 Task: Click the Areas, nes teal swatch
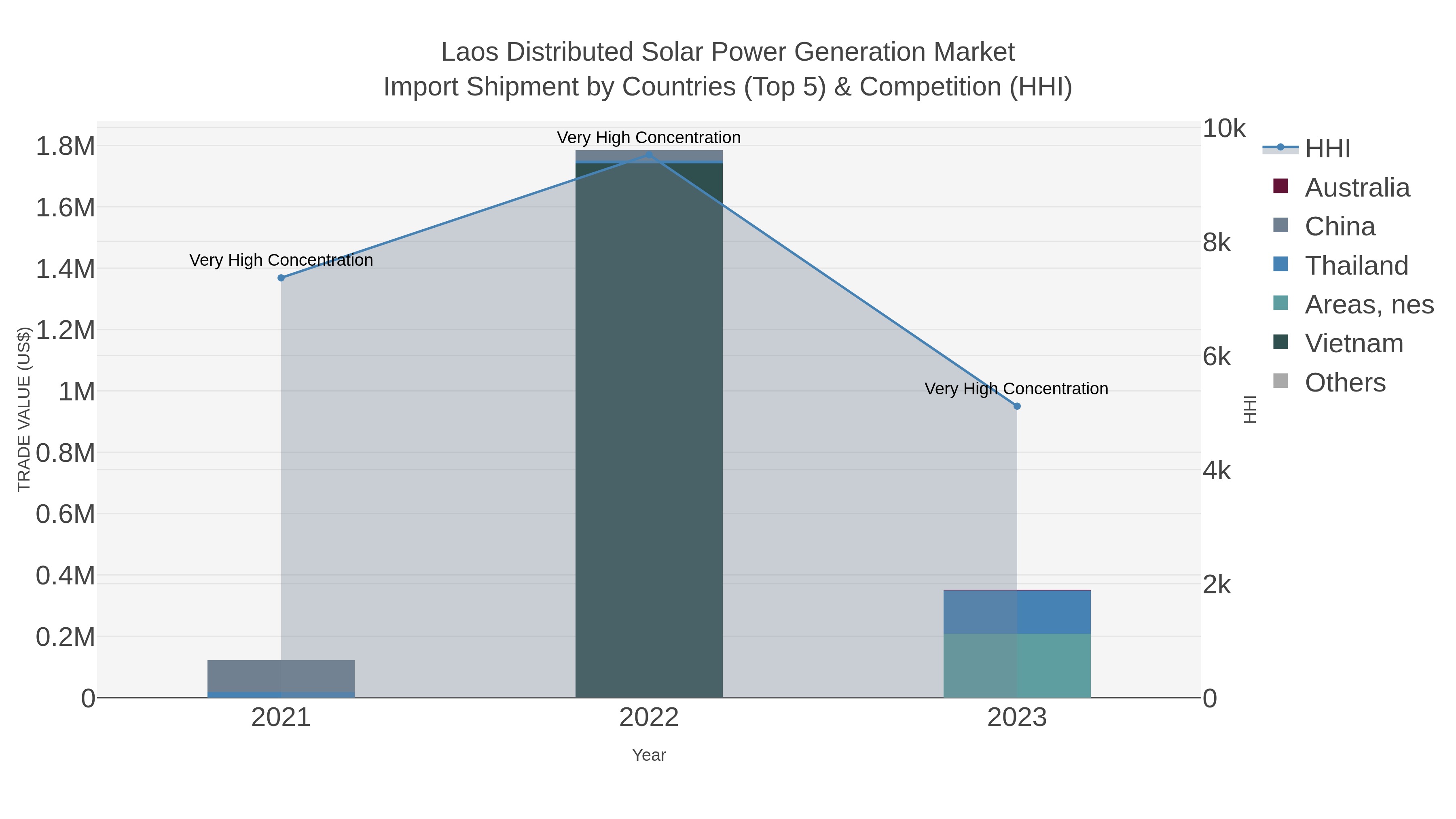[1280, 303]
